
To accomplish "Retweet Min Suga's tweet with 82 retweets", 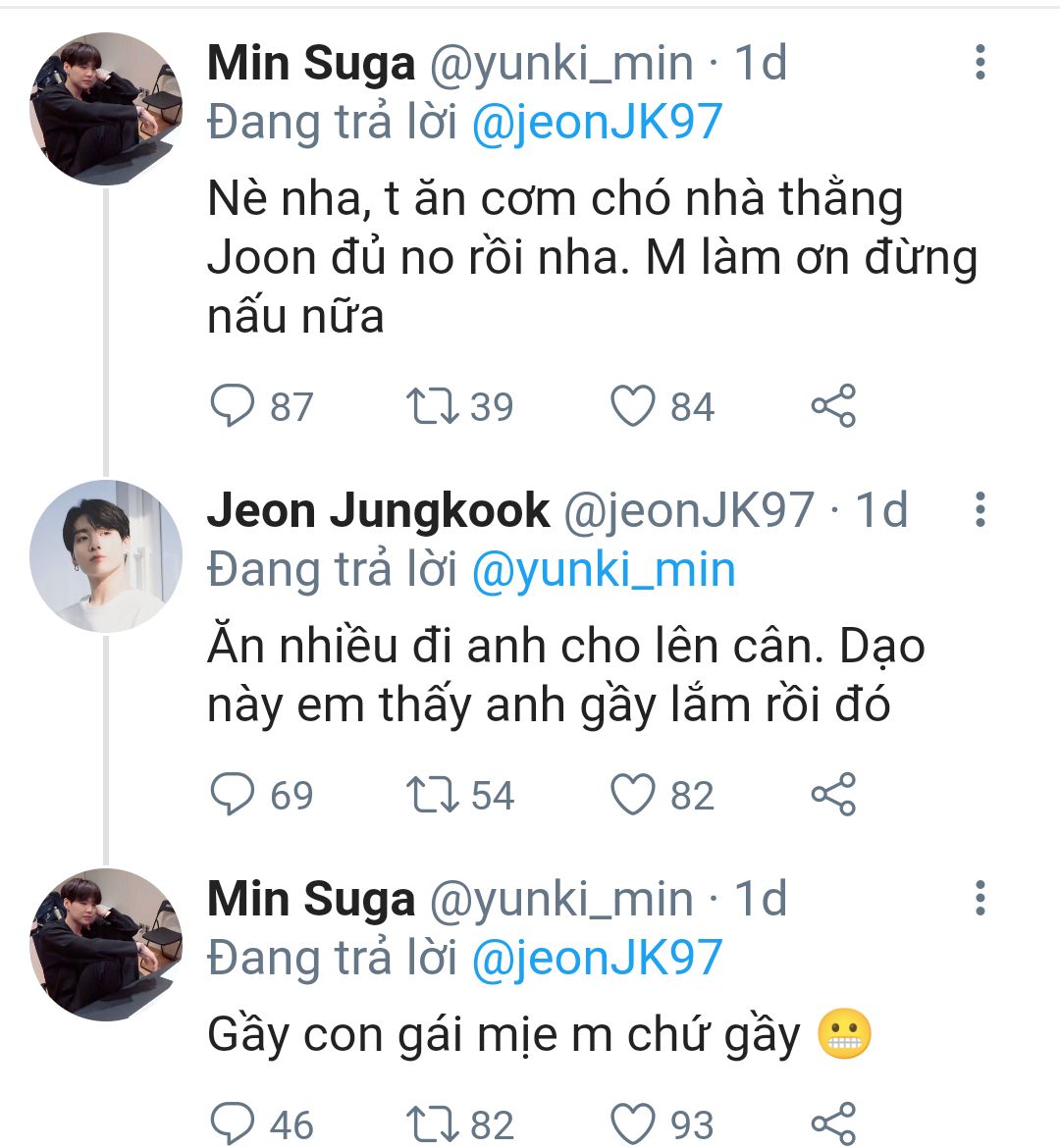I will tap(433, 1124).
